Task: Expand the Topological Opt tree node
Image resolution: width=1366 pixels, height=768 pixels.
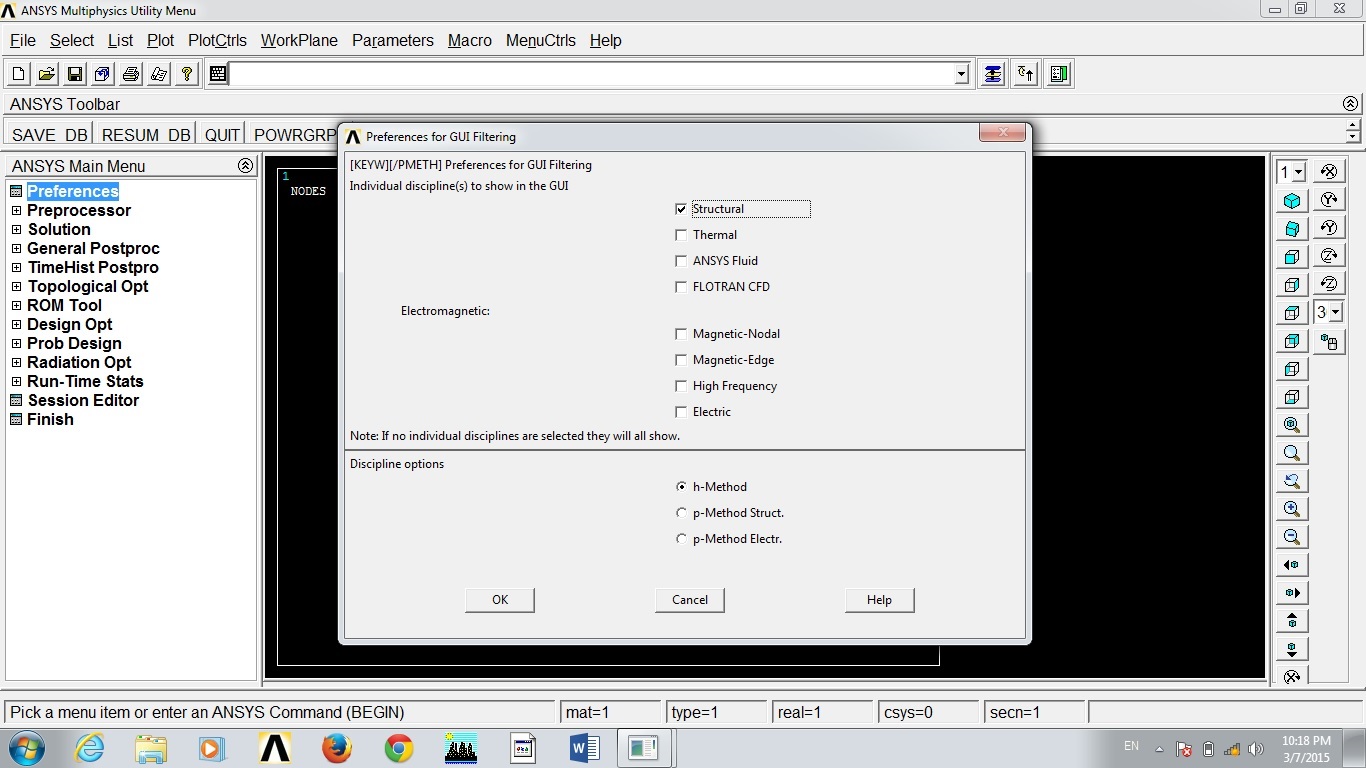Action: (x=16, y=287)
